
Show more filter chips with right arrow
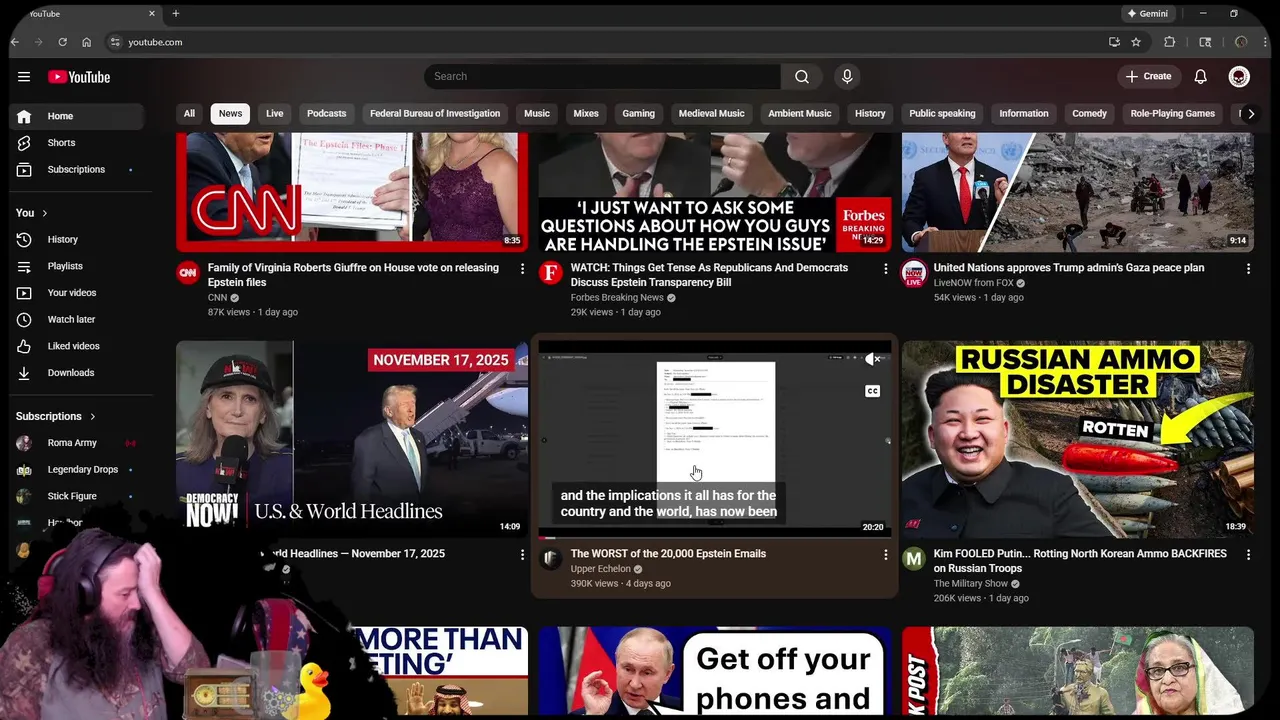[x=1250, y=114]
